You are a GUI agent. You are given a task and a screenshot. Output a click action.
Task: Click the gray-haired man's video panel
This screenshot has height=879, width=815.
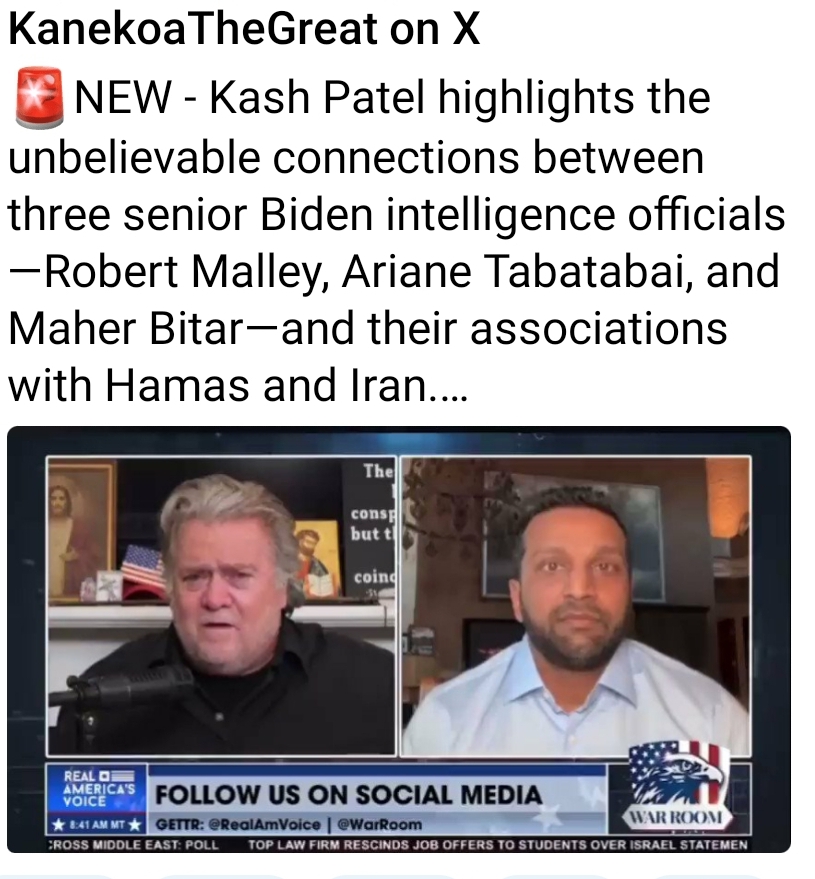coord(222,607)
